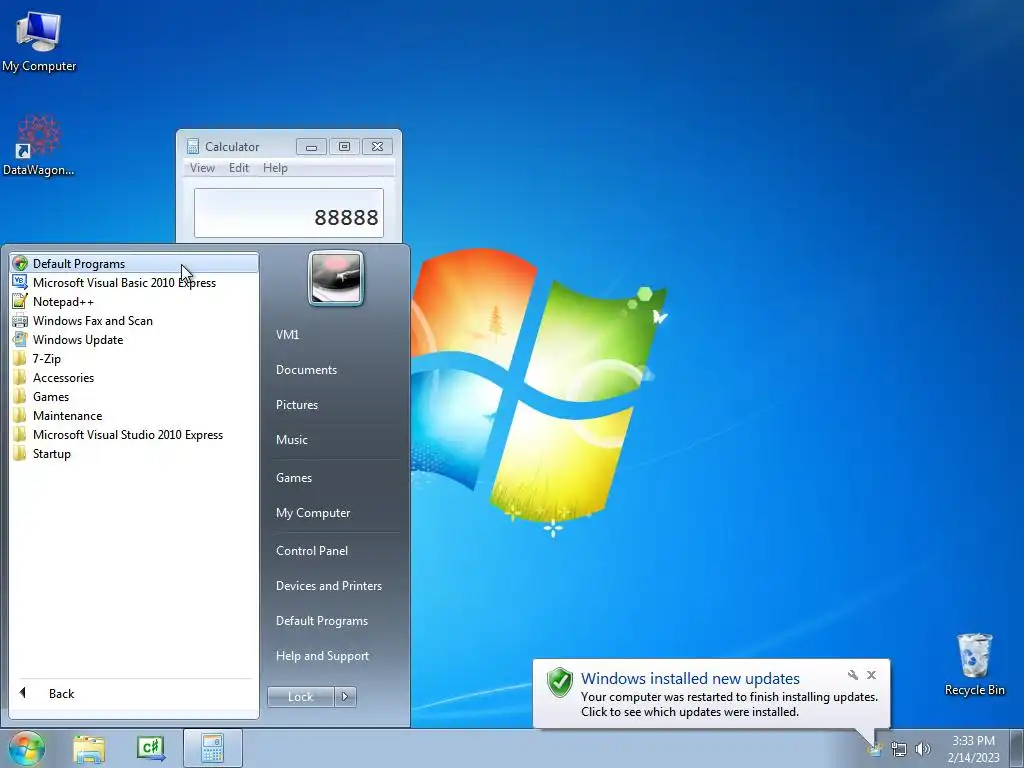1024x768 pixels.
Task: Select the My Computer desktop icon
Action: 39,42
